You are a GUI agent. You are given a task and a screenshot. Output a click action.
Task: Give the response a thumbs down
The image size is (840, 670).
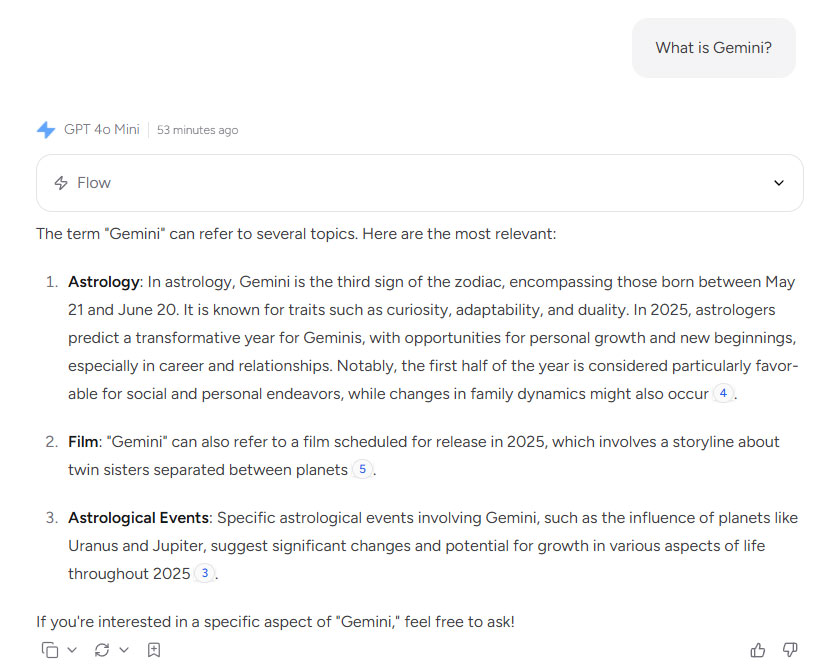[x=790, y=650]
